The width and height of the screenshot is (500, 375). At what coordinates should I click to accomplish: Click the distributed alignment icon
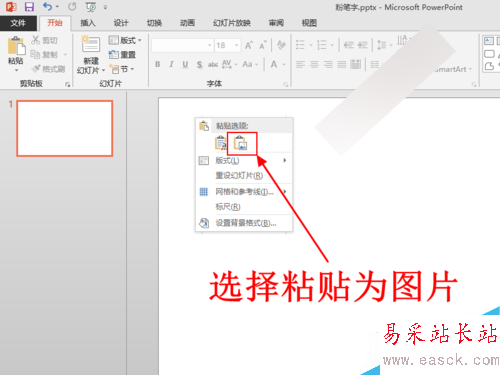(355, 64)
